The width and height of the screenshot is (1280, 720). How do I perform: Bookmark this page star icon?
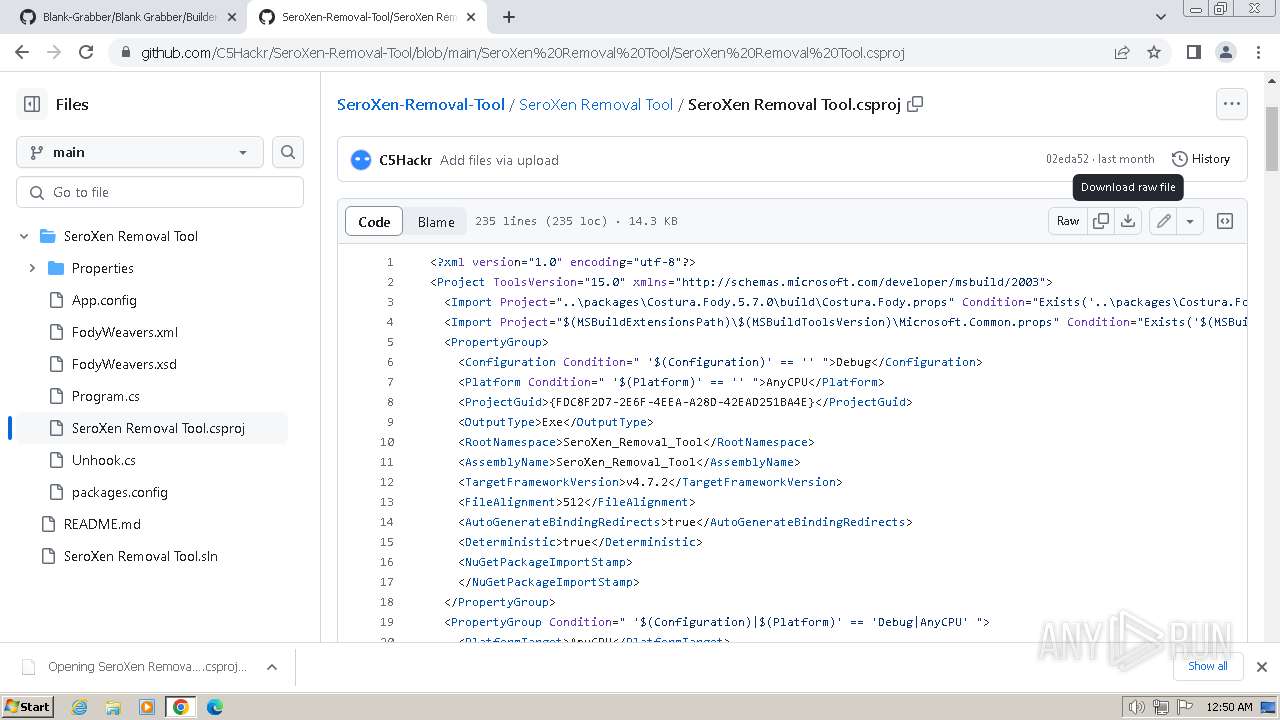[1154, 52]
